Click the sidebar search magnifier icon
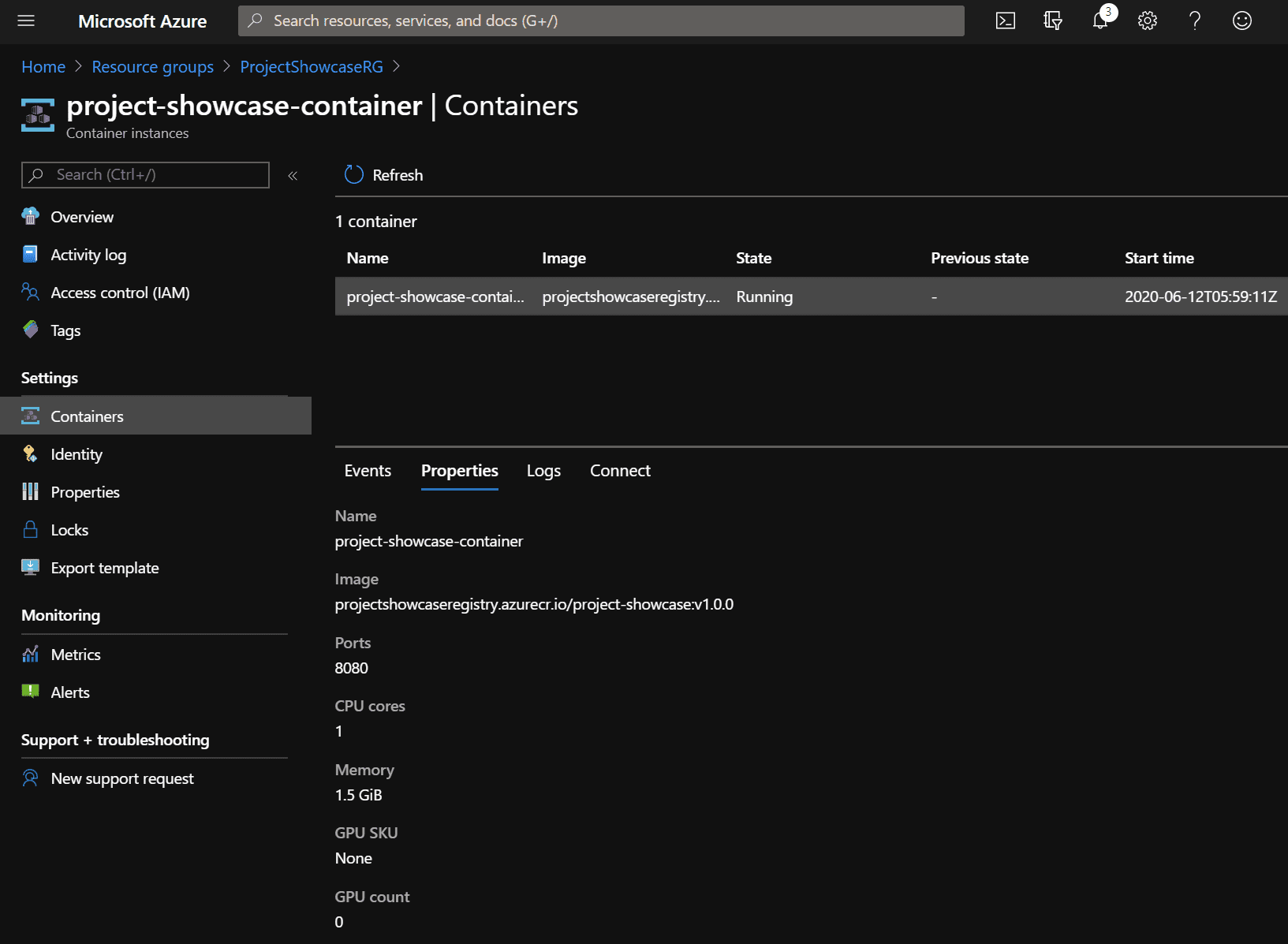Image resolution: width=1288 pixels, height=944 pixels. click(36, 175)
